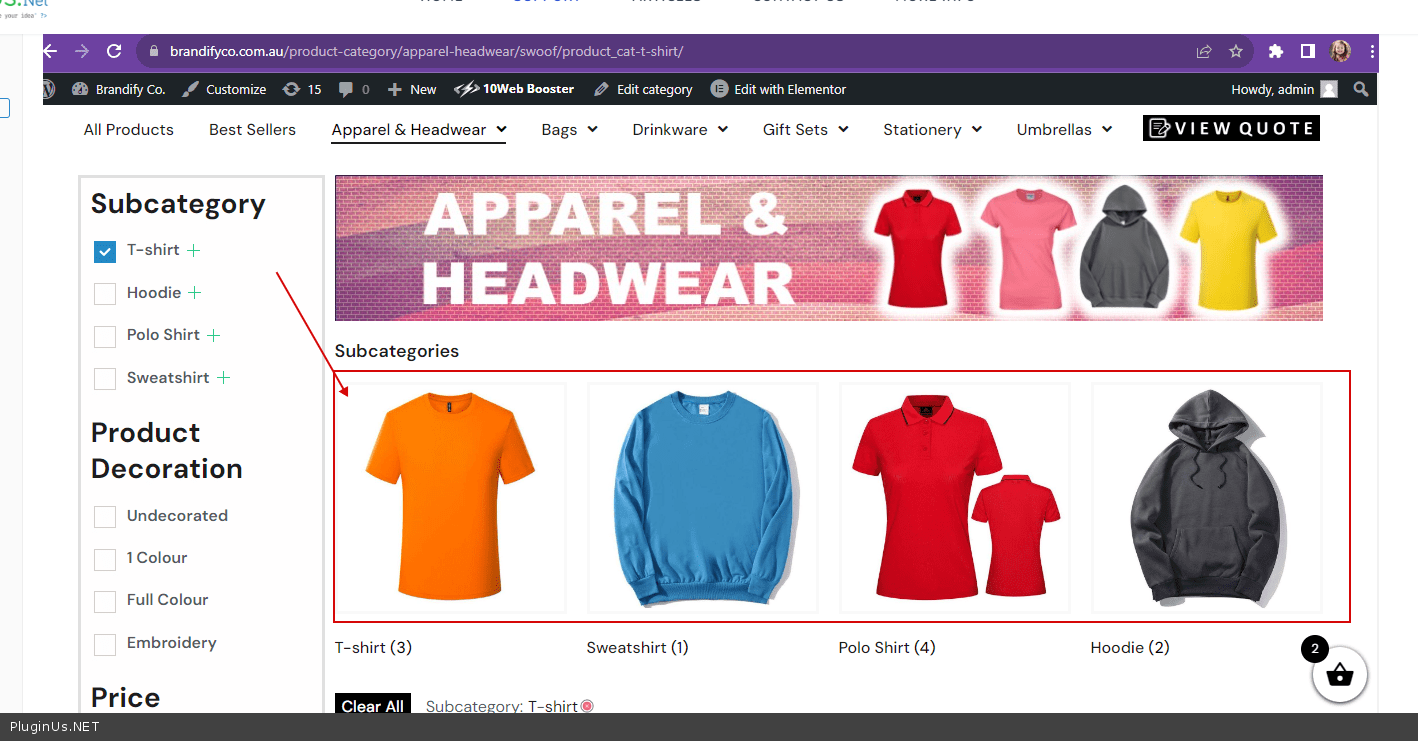
Task: Open the Chrome three-dot menu
Action: point(1371,51)
